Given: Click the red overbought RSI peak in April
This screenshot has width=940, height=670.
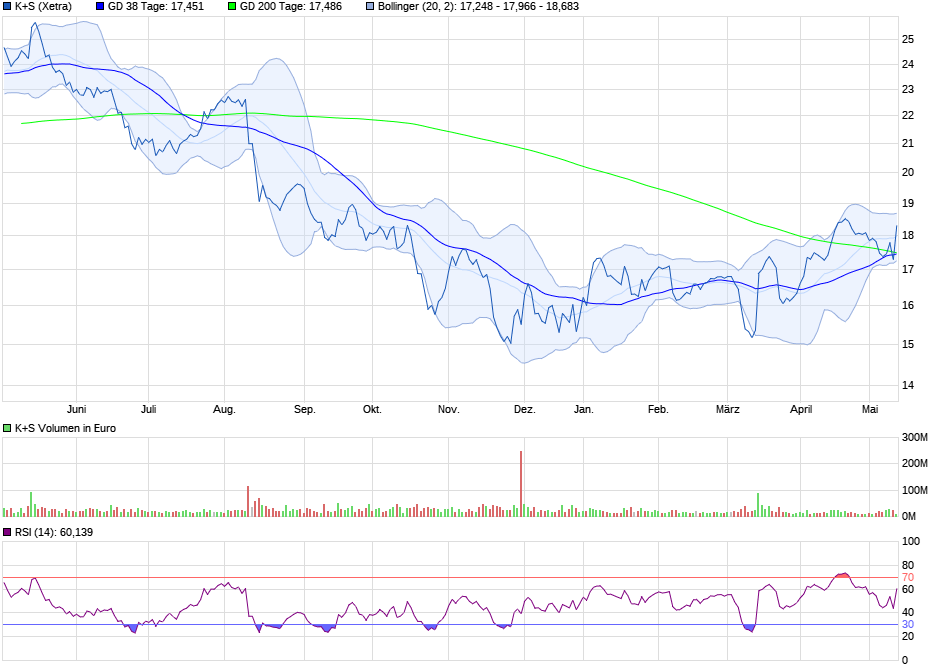Looking at the screenshot, I should [842, 575].
